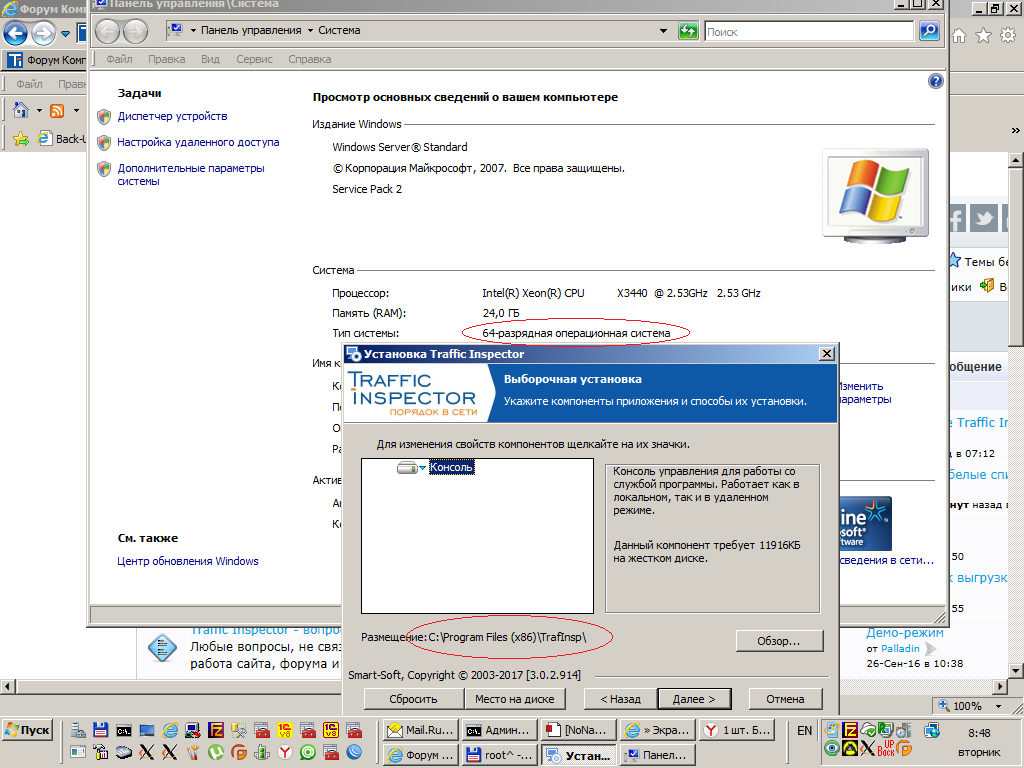Open the Диспетчер устройств link
The height and width of the screenshot is (768, 1024).
pos(172,116)
